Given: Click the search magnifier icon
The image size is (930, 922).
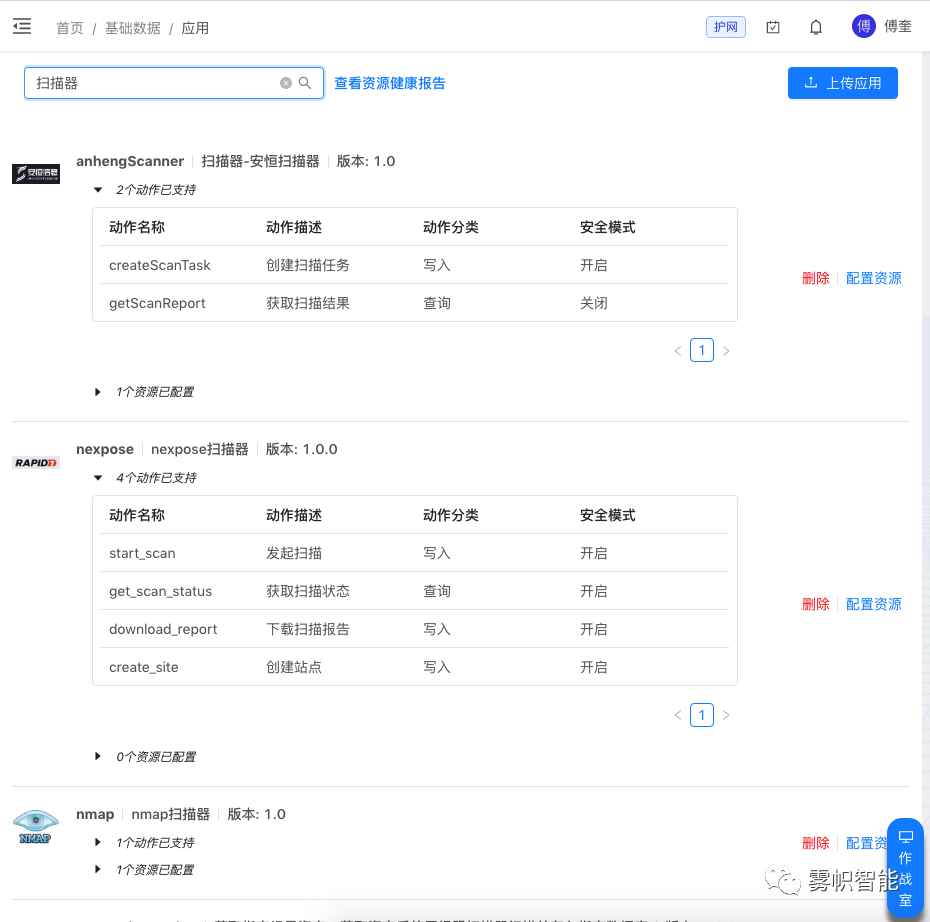Looking at the screenshot, I should (x=305, y=83).
